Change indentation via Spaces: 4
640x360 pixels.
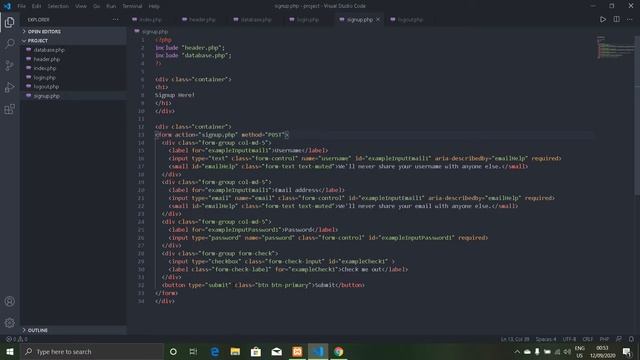tap(546, 339)
